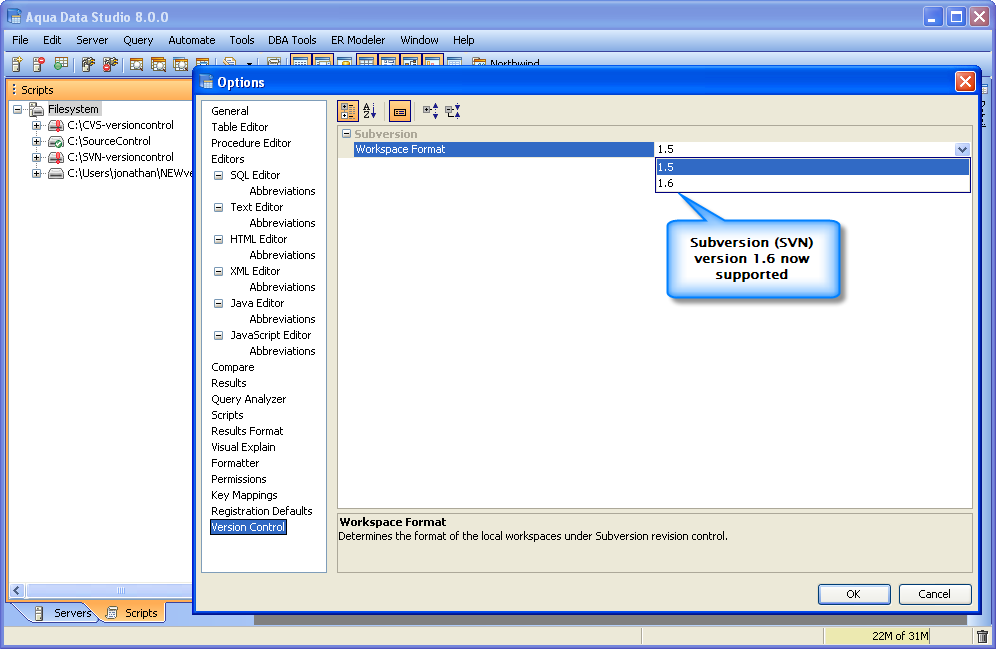Click the drive icon beside C:\SVN-versioncontrol
Viewport: 996px width, 649px height.
tap(56, 157)
